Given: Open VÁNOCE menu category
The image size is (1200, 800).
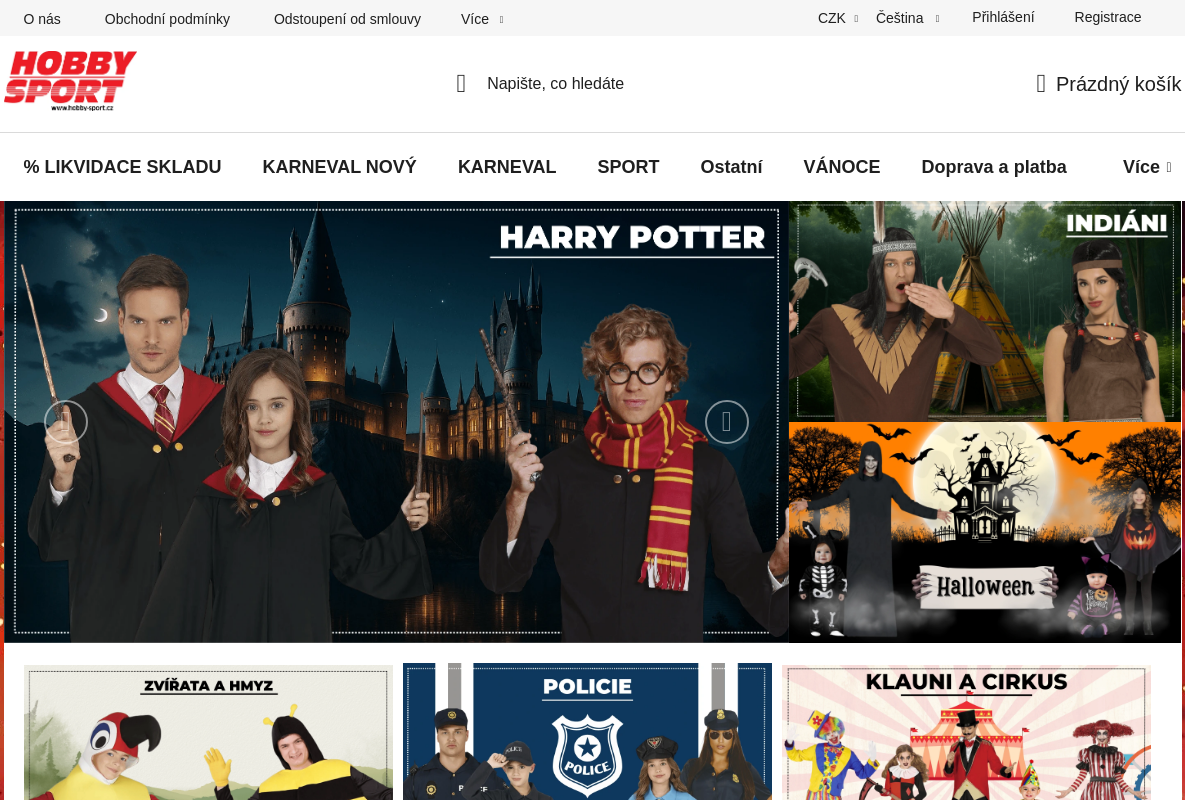Looking at the screenshot, I should [842, 167].
